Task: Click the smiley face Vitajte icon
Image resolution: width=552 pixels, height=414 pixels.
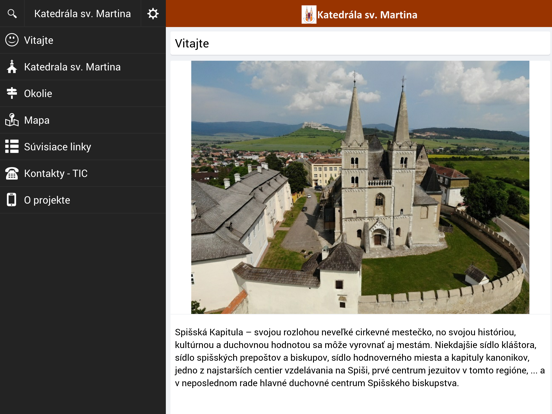Action: (12, 40)
